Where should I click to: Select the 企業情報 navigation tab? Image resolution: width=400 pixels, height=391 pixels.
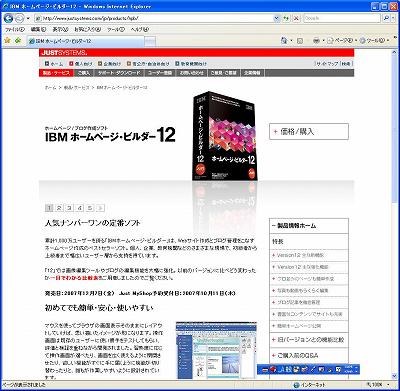(x=252, y=73)
